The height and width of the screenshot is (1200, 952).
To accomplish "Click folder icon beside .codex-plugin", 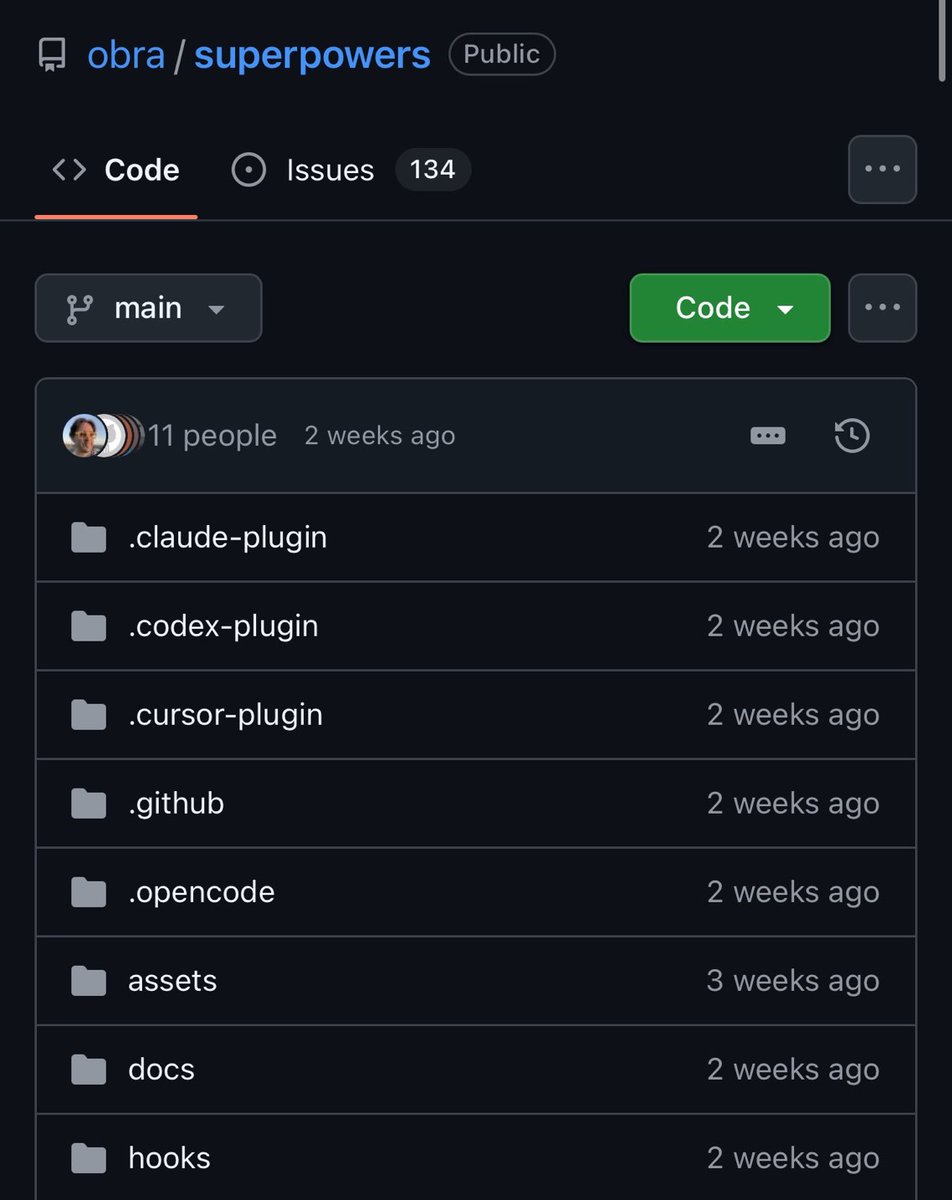I will [x=89, y=626].
